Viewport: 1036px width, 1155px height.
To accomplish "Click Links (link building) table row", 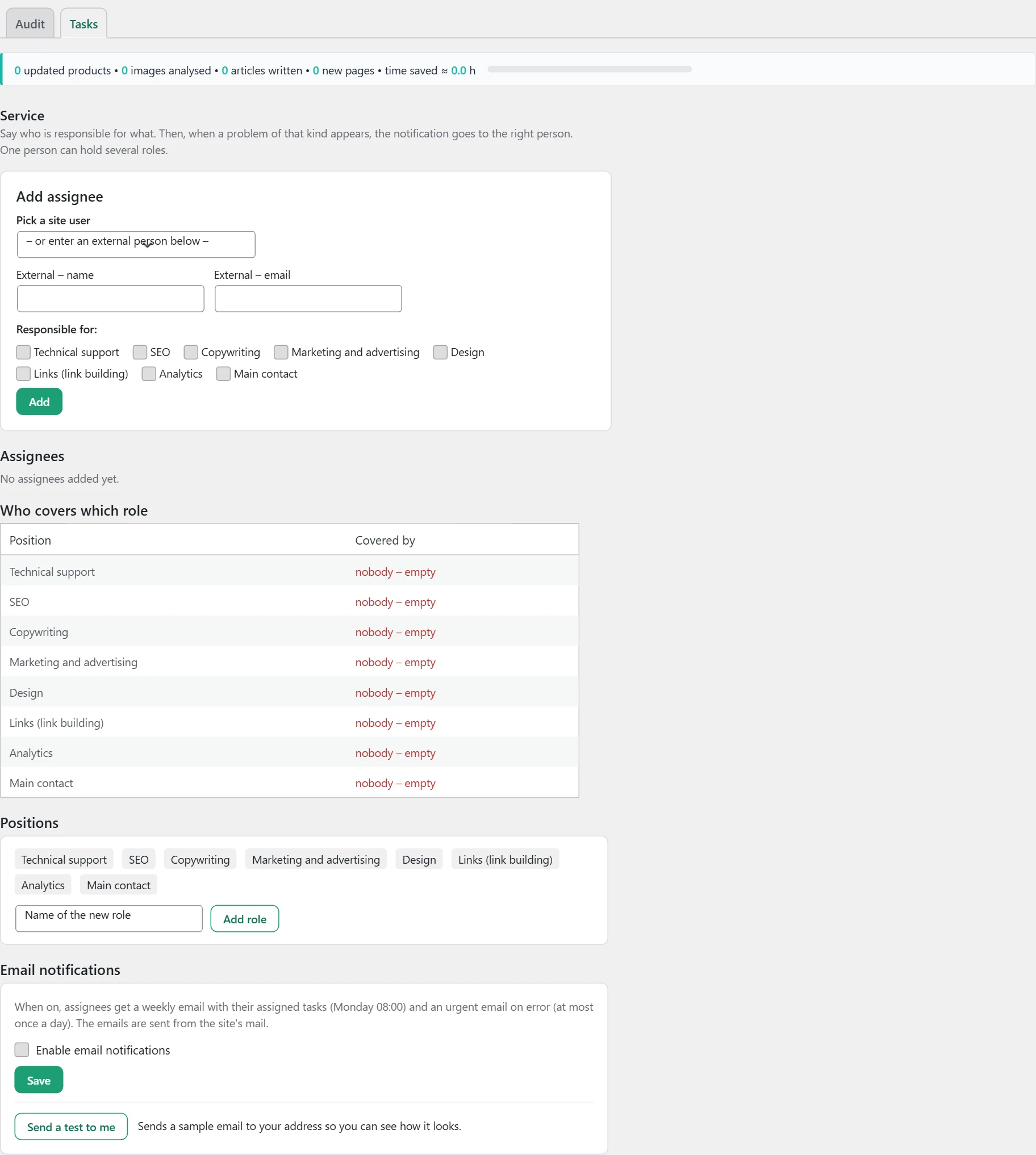I will tap(290, 723).
